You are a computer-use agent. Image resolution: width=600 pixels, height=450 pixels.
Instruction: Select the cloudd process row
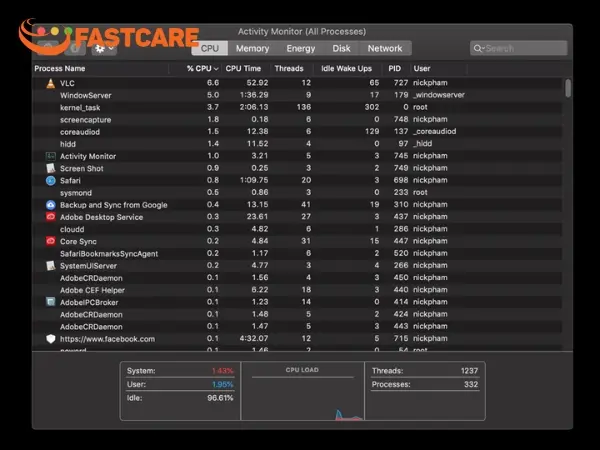298,229
